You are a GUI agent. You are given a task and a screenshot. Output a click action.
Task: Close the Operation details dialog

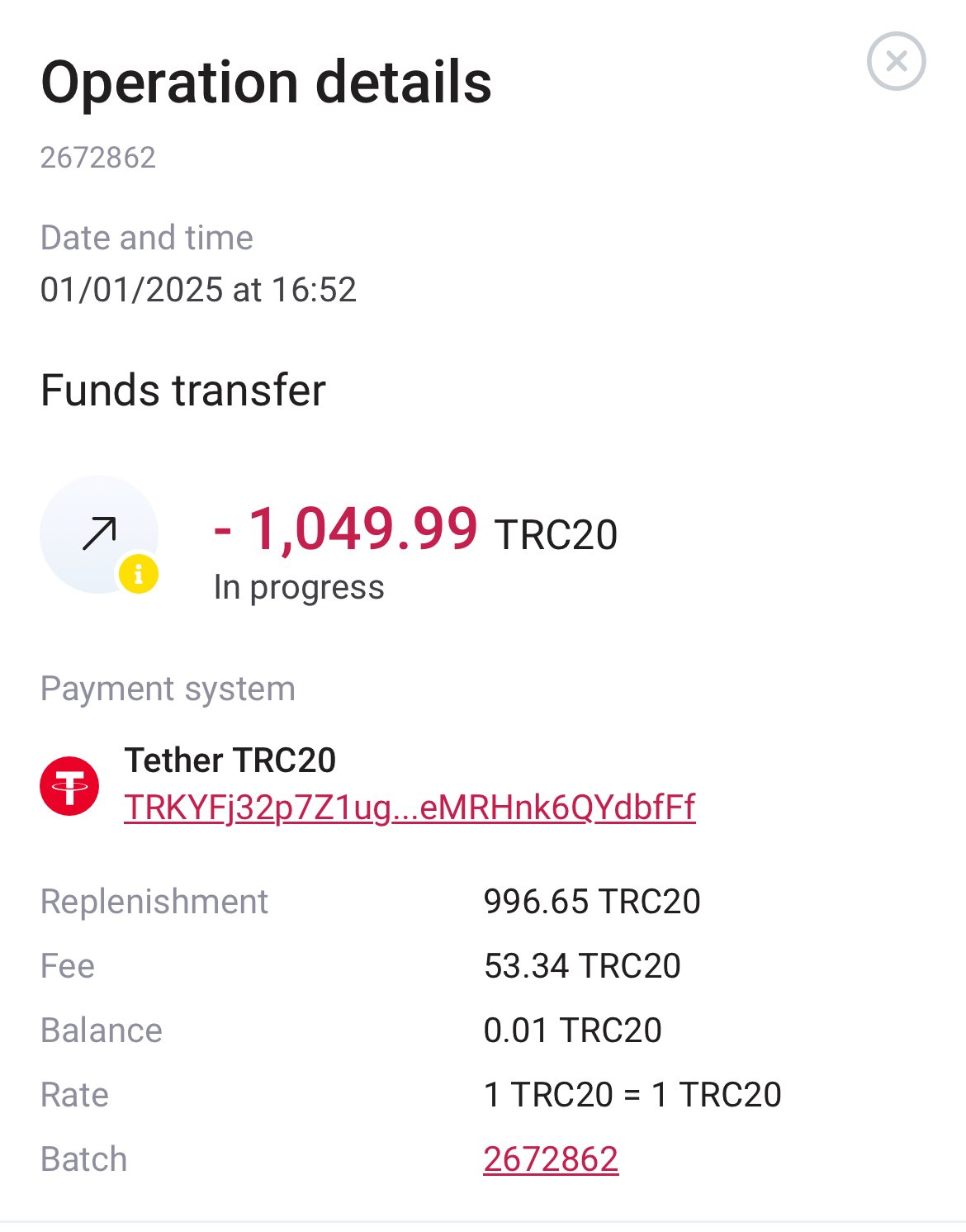coord(896,61)
